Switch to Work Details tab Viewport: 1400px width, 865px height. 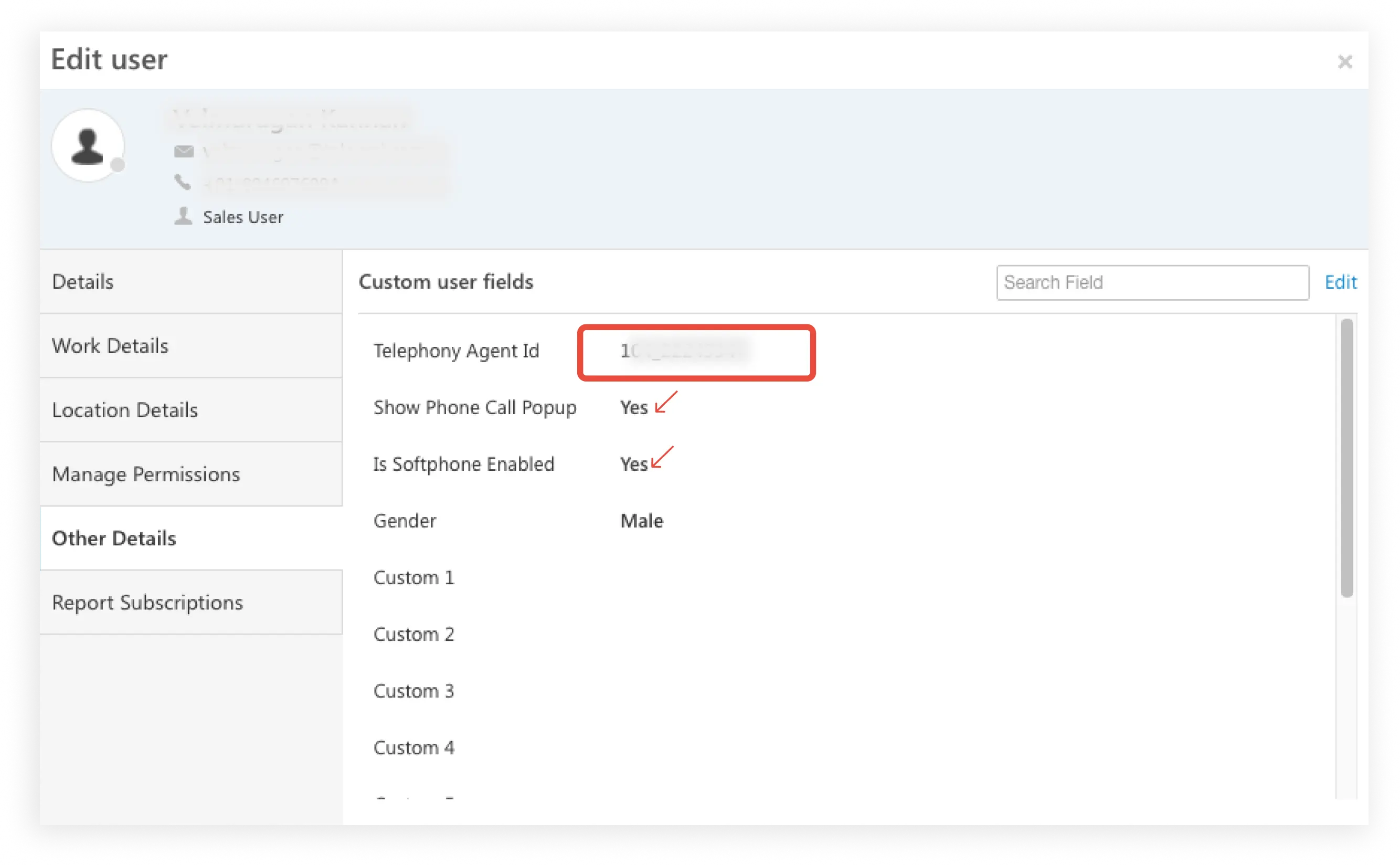pyautogui.click(x=191, y=345)
